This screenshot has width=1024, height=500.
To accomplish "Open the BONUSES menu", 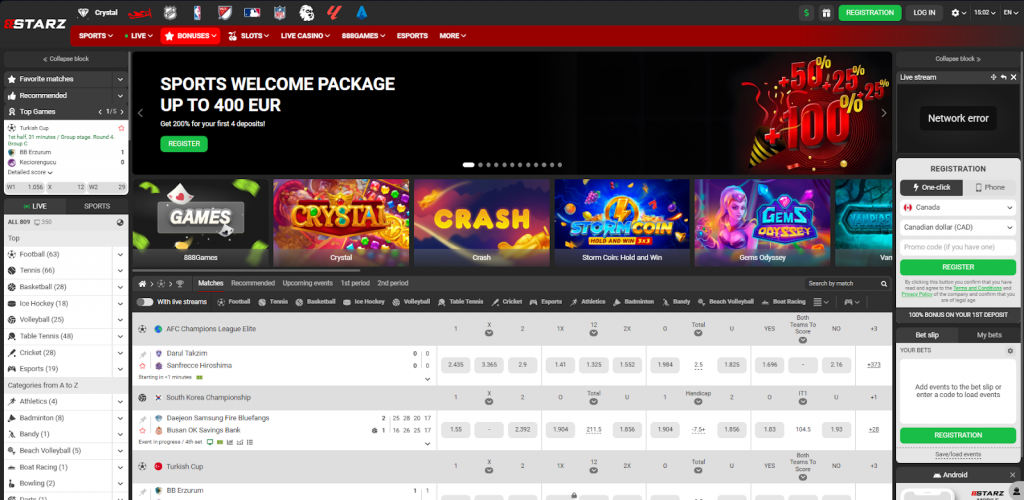I will coord(190,36).
